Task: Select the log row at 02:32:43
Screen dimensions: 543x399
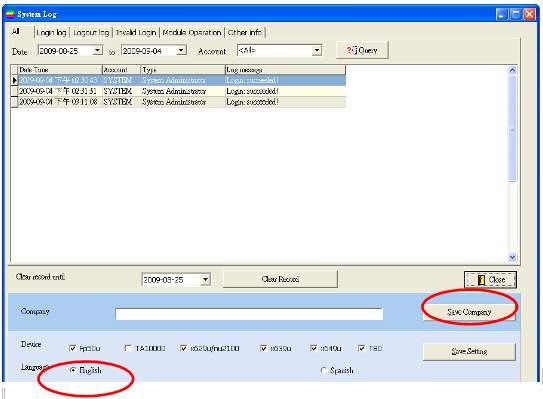Action: (x=178, y=80)
